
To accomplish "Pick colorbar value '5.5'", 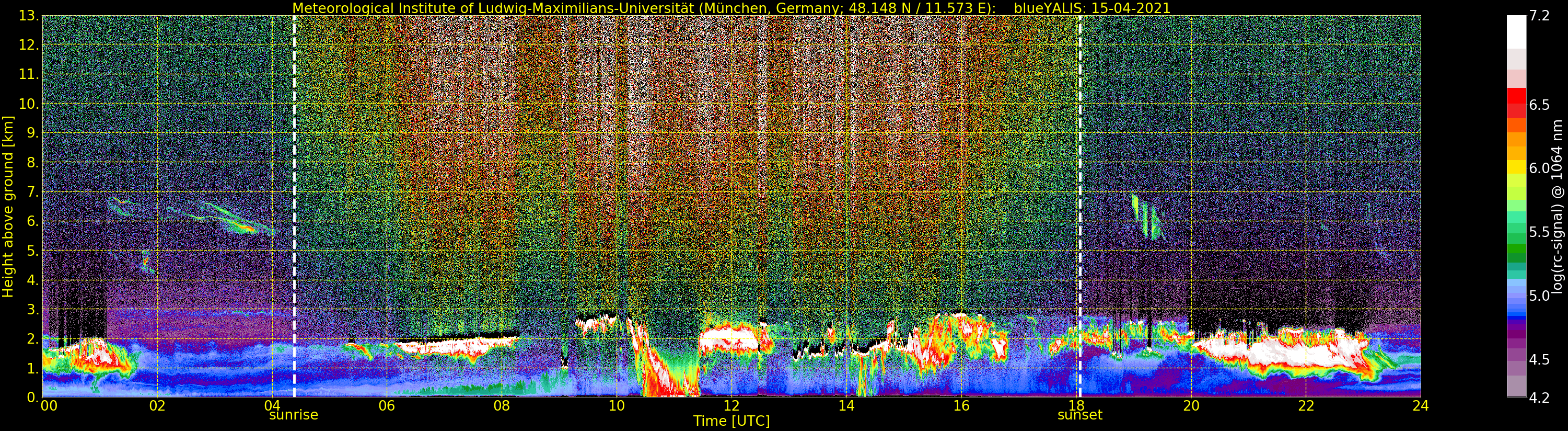I will tap(1539, 232).
